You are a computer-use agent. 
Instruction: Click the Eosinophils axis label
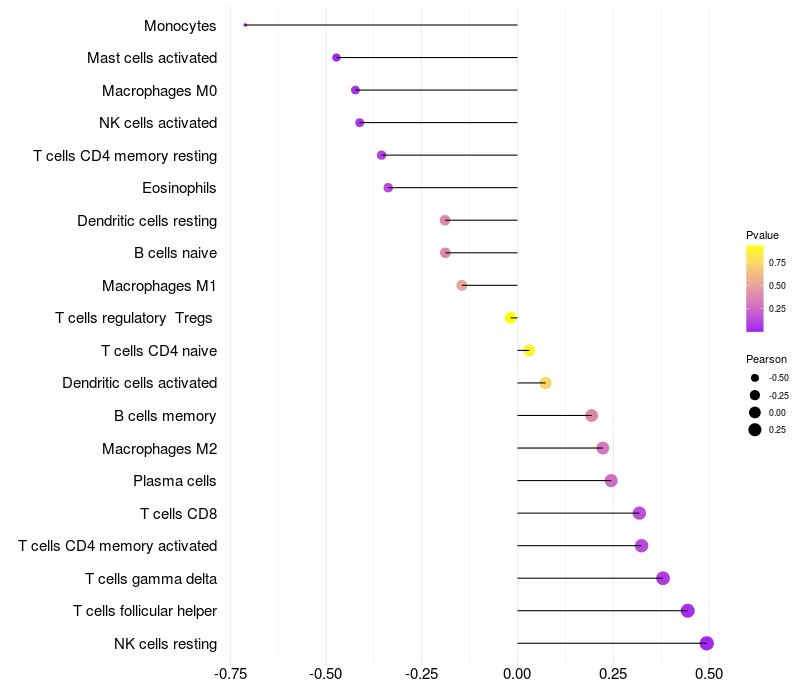[x=179, y=188]
